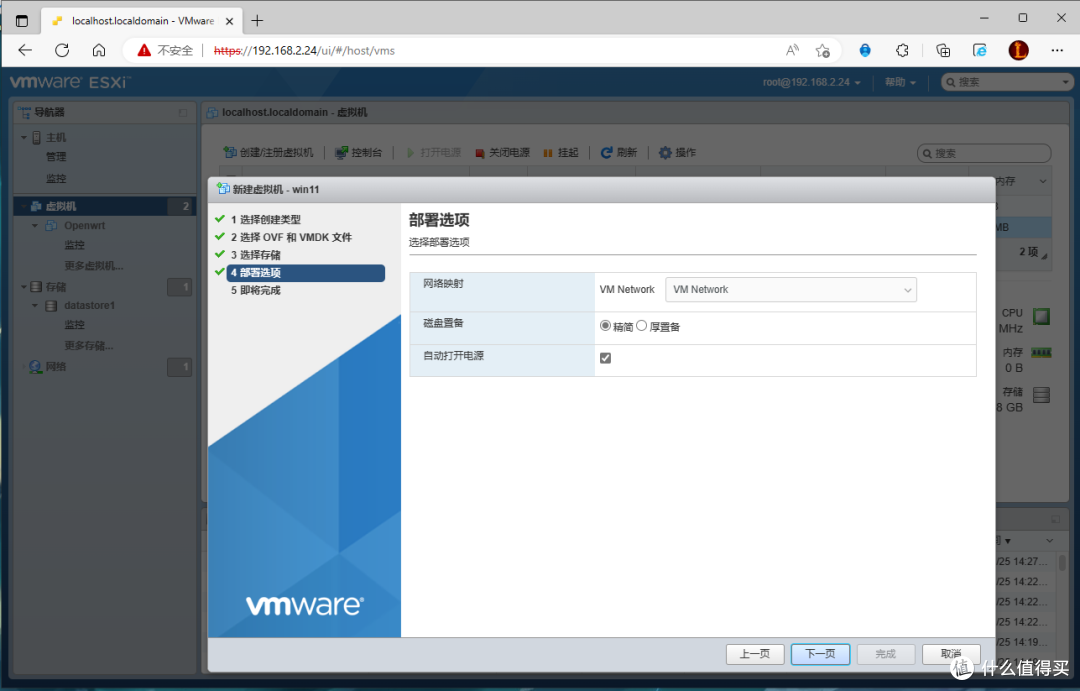This screenshot has width=1080, height=691.
Task: Click the browser home icon
Action: 99,50
